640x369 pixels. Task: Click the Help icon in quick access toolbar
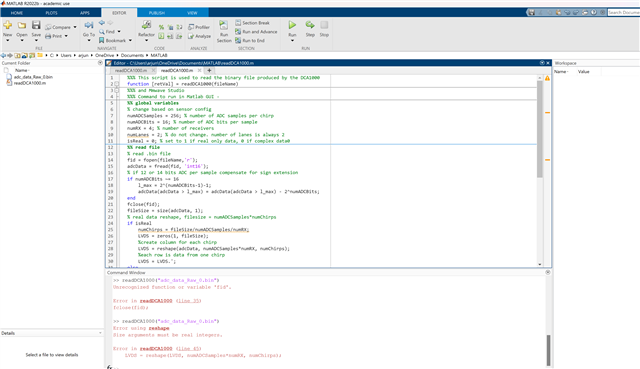[x=594, y=13]
